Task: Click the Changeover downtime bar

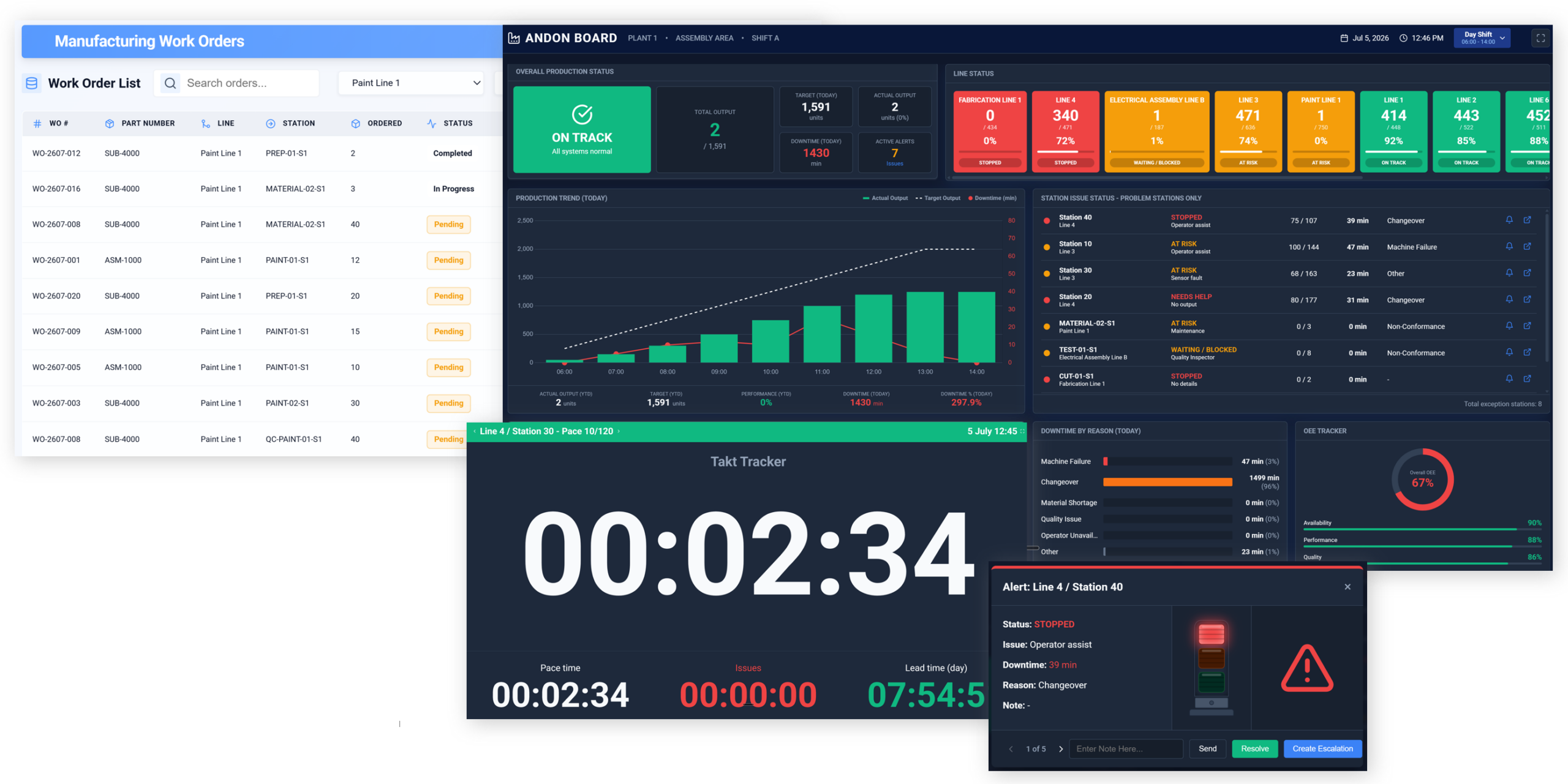Action: point(1167,482)
